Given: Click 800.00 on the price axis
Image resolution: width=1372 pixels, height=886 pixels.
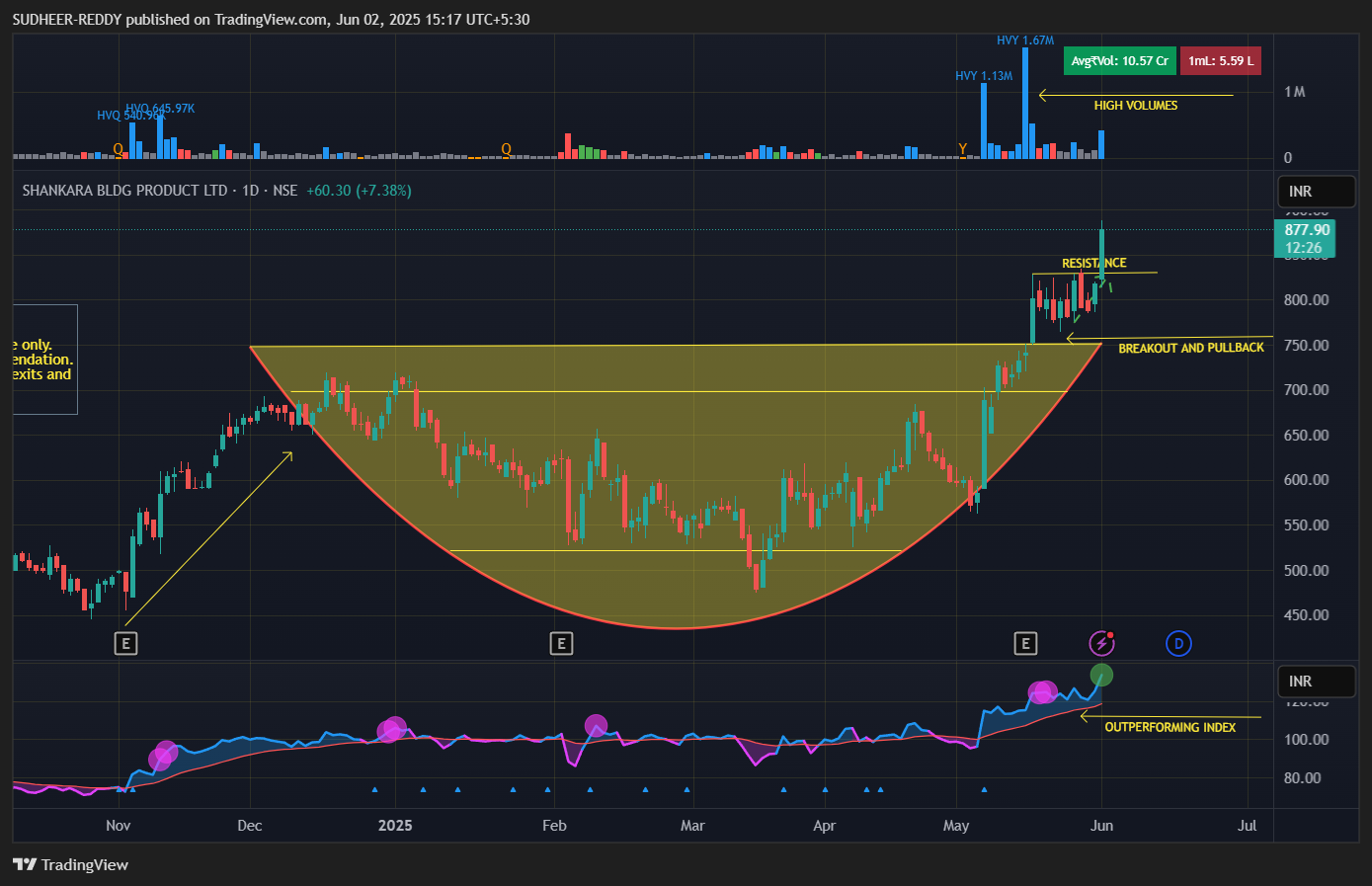Looking at the screenshot, I should point(1306,299).
